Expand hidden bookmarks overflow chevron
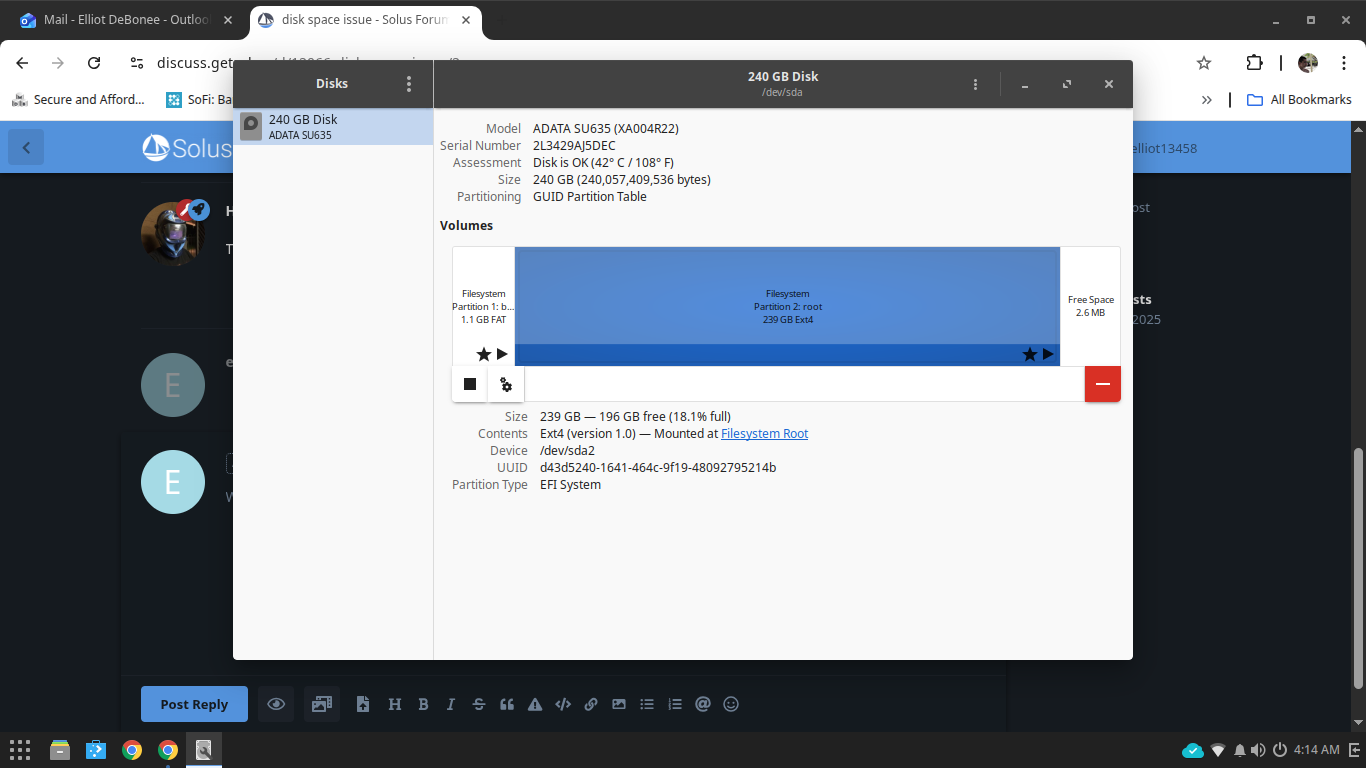 1207,100
